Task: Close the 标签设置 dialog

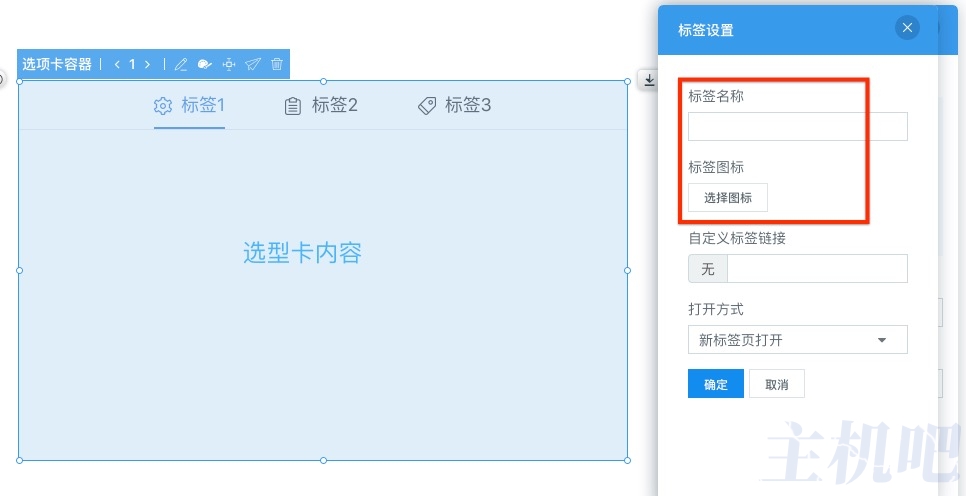Action: pyautogui.click(x=907, y=28)
